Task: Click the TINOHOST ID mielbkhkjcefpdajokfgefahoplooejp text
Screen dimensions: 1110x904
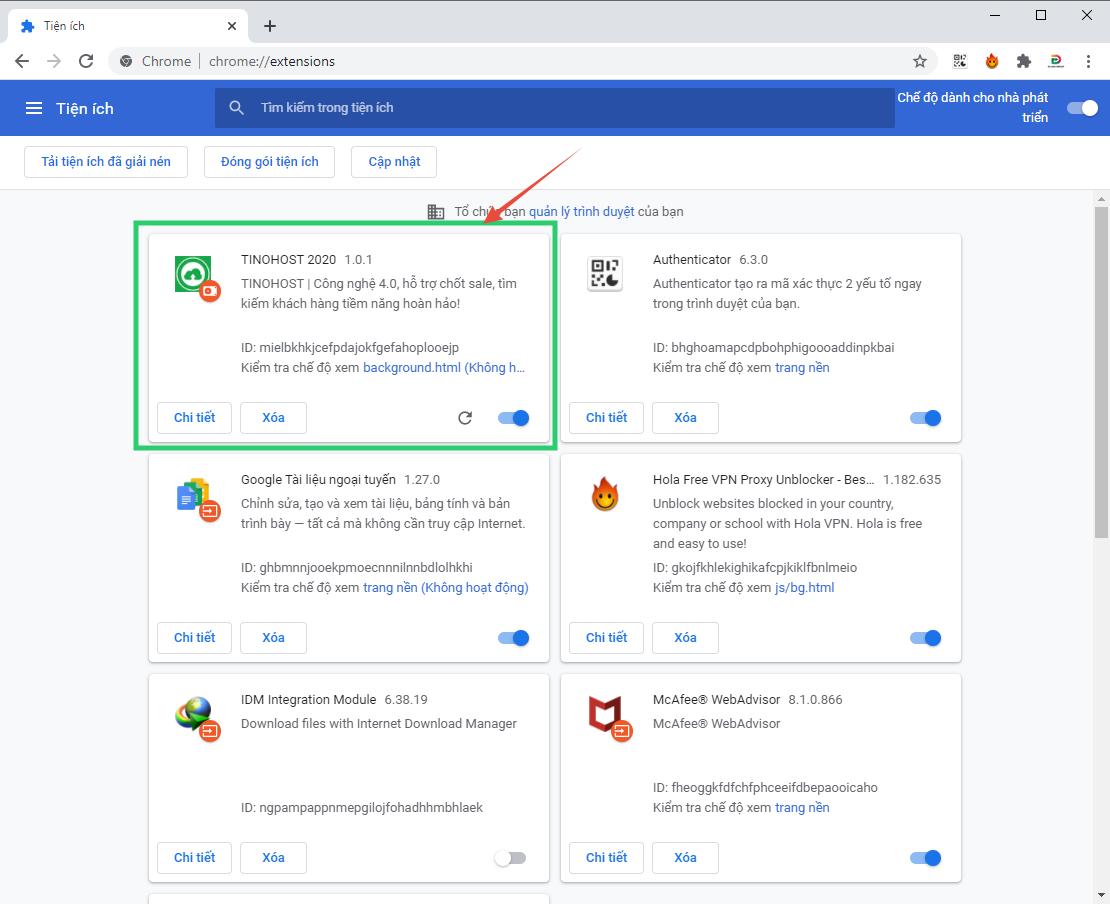Action: [x=350, y=348]
